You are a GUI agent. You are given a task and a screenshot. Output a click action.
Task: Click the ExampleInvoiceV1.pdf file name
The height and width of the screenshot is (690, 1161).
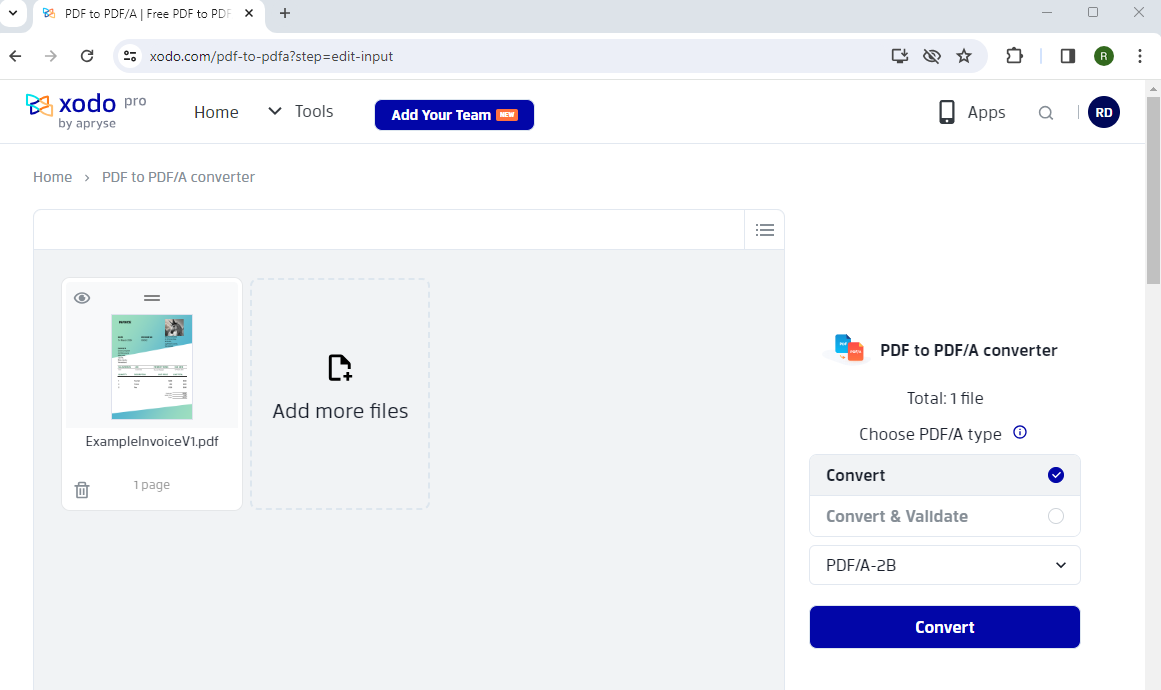pos(152,441)
